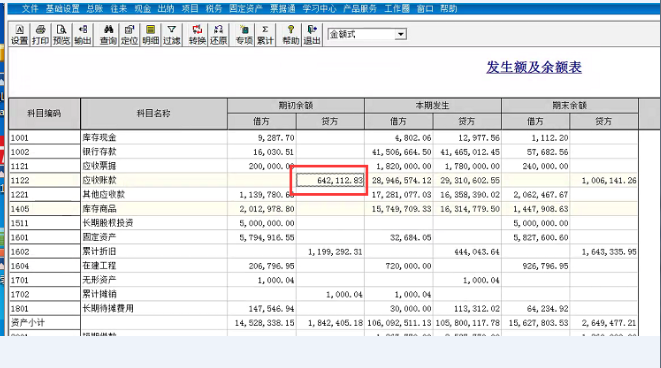
Task: Select the 在建工程 account name cell
Action: (153, 266)
